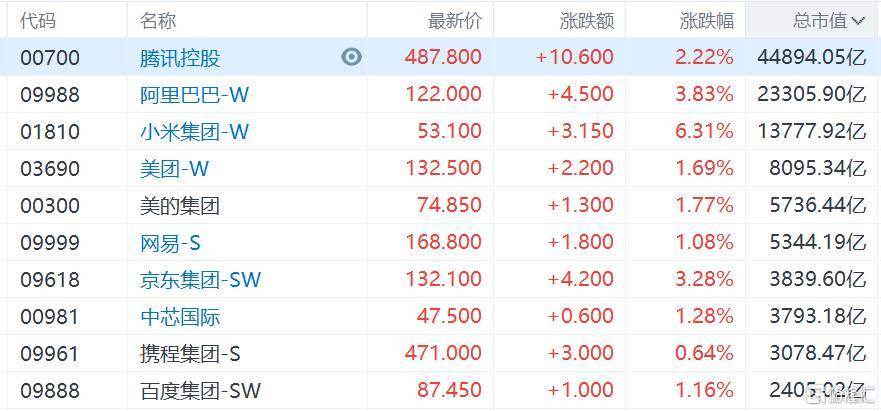Open the 京东集团-SW stock link
881x411 pixels.
tap(200, 280)
